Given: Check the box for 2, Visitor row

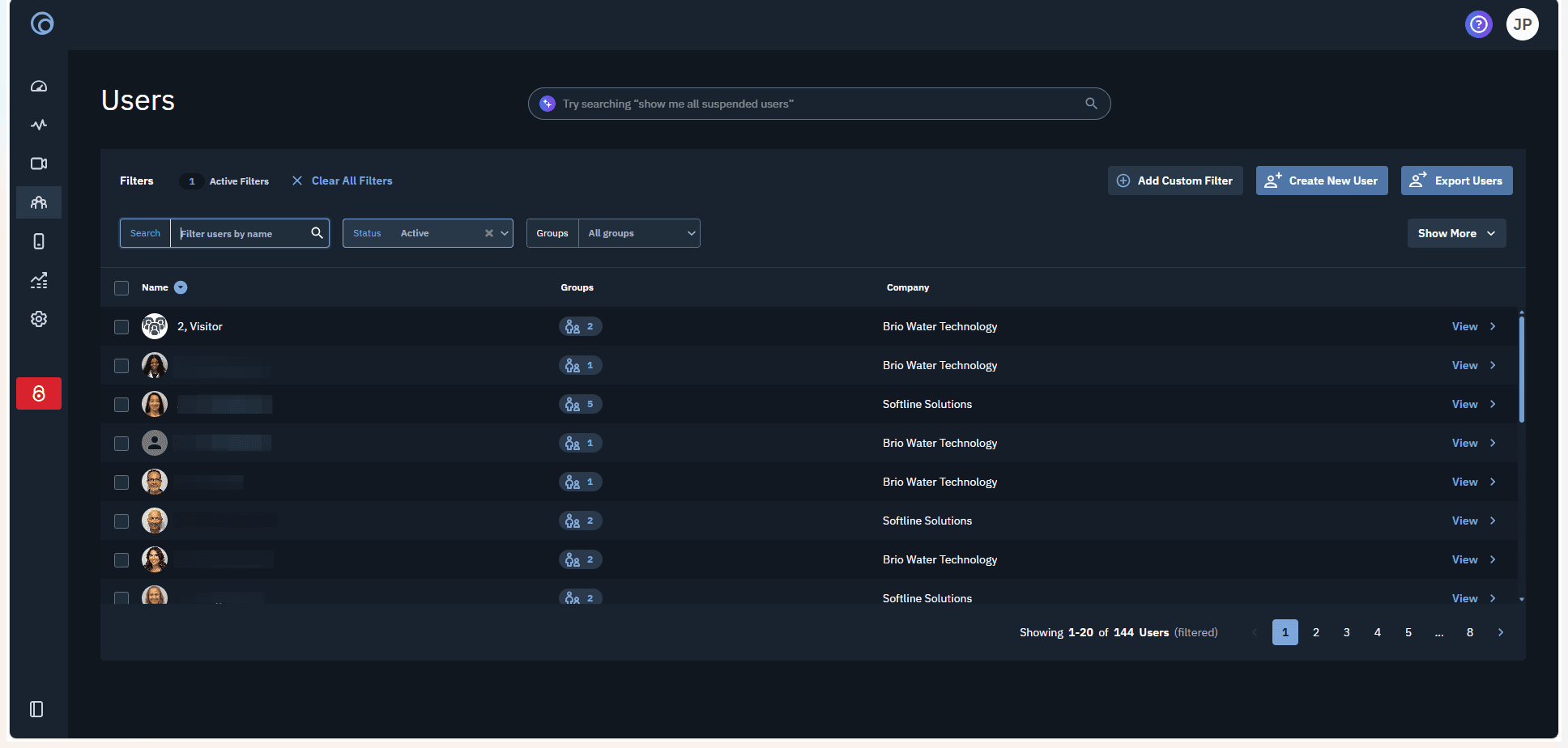Looking at the screenshot, I should [x=121, y=327].
